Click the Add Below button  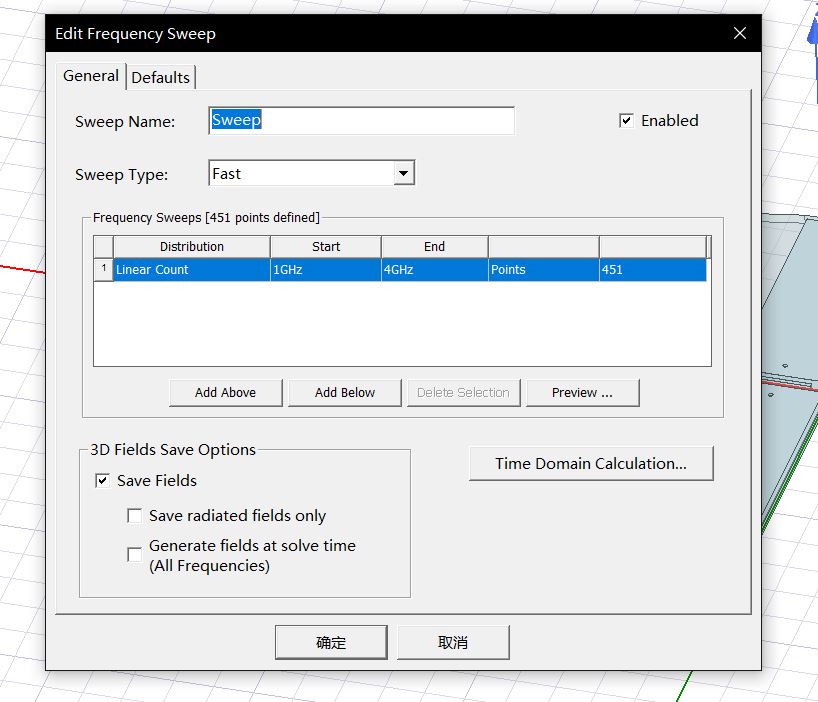click(x=345, y=393)
